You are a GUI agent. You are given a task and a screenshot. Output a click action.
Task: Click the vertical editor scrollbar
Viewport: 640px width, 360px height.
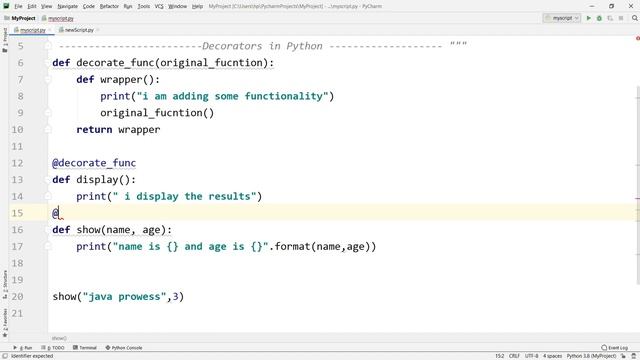coord(638,185)
